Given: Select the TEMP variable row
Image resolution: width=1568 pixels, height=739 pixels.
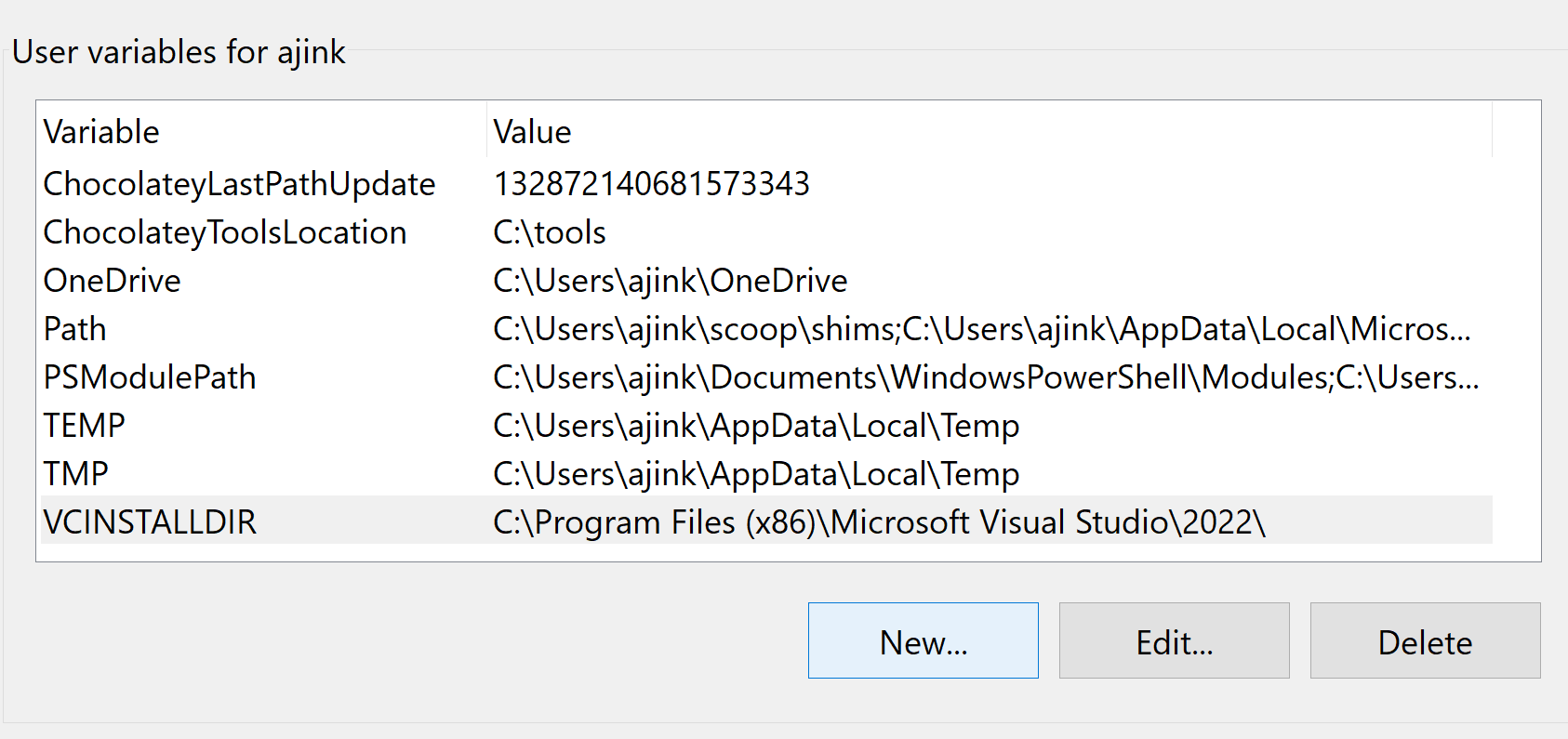Looking at the screenshot, I should click(x=85, y=426).
